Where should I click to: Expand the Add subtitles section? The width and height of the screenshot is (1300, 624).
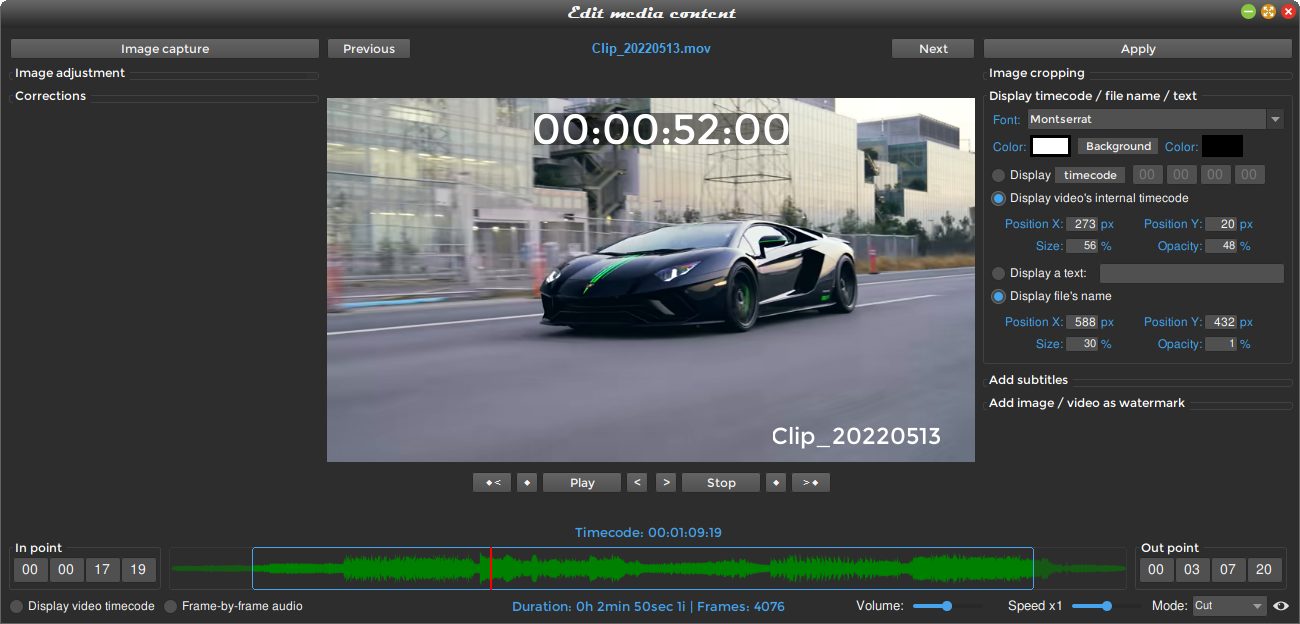[x=1028, y=380]
